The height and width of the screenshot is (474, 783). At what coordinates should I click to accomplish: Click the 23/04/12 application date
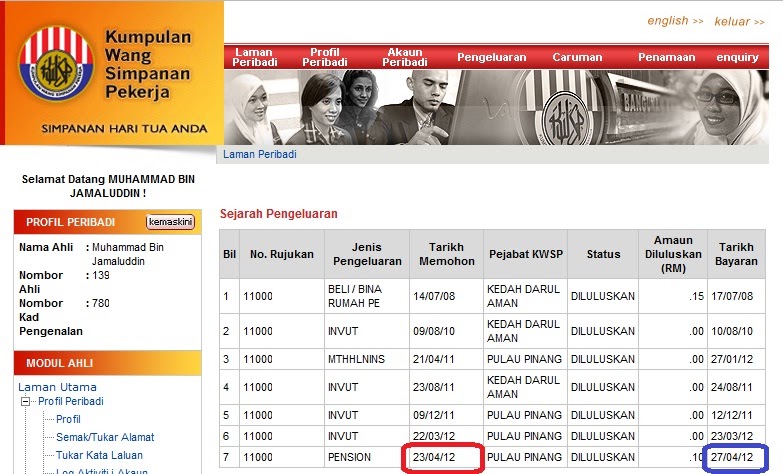coord(434,457)
